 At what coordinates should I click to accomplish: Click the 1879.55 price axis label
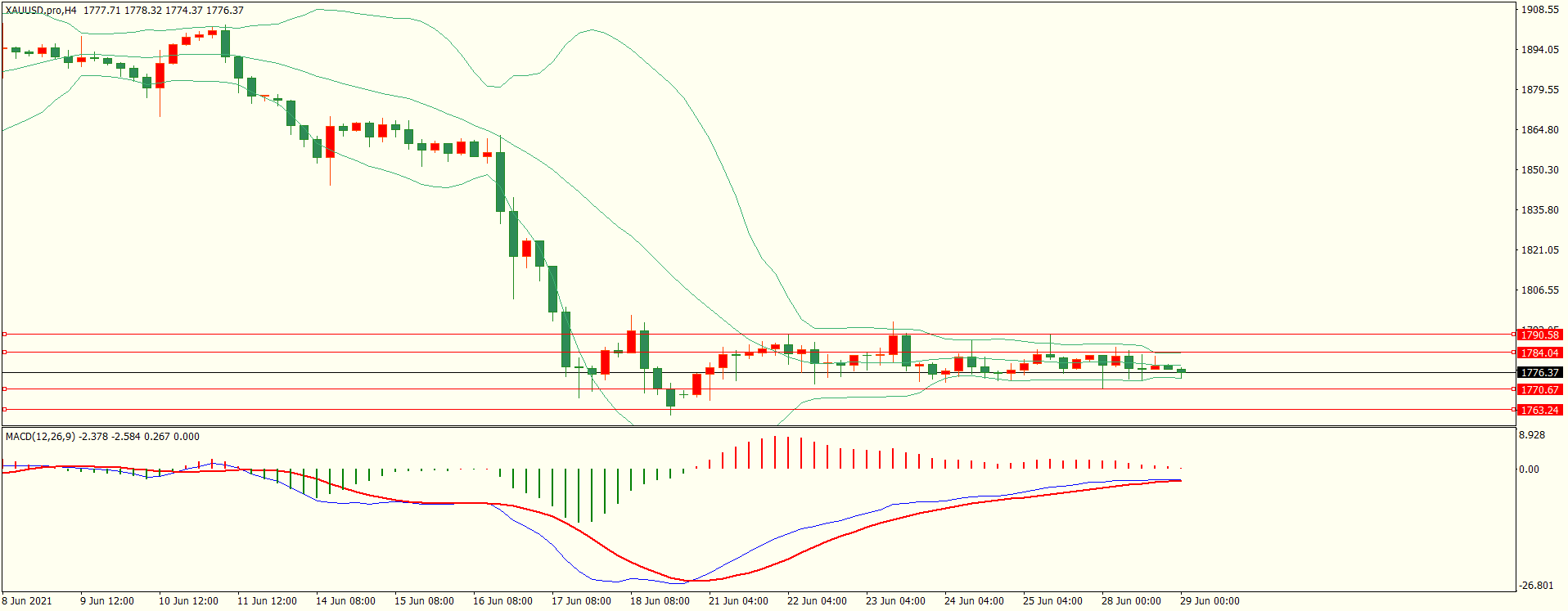(x=1539, y=90)
